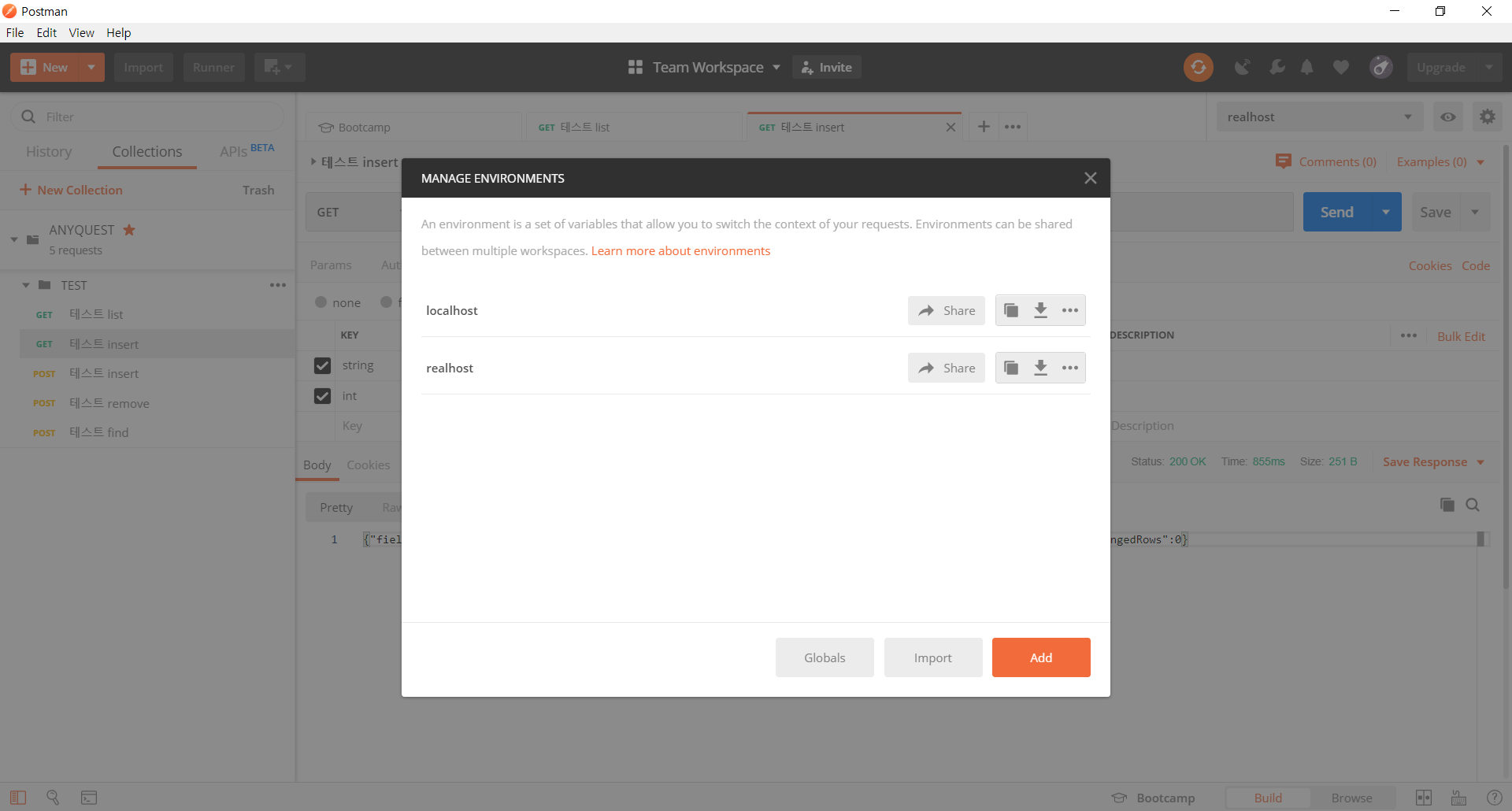
Task: Open realhost environment selector dropdown
Action: 1319,117
